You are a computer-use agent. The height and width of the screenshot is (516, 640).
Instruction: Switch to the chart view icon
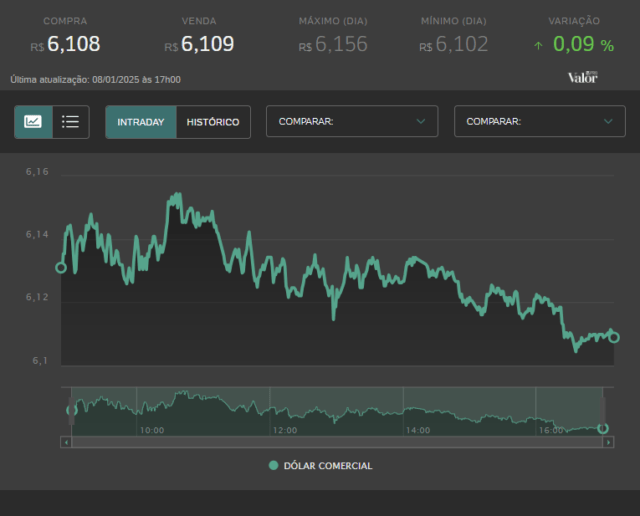pyautogui.click(x=33, y=122)
